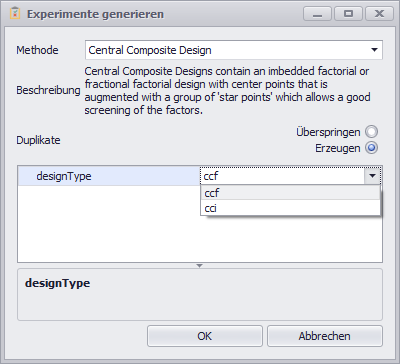Open the Methode combo box
This screenshot has height=364, width=400.
point(234,50)
